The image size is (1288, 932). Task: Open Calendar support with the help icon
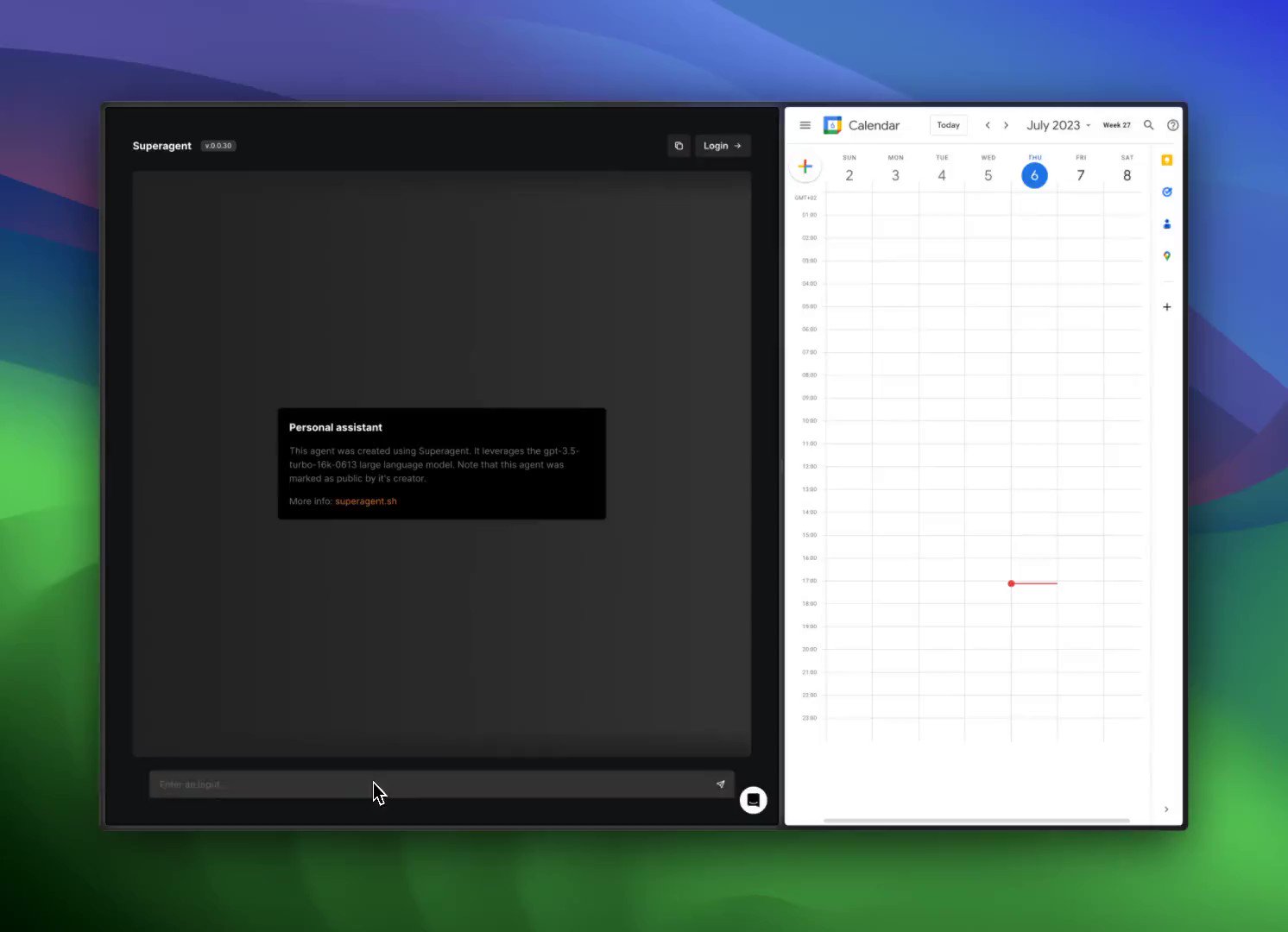[x=1172, y=124]
